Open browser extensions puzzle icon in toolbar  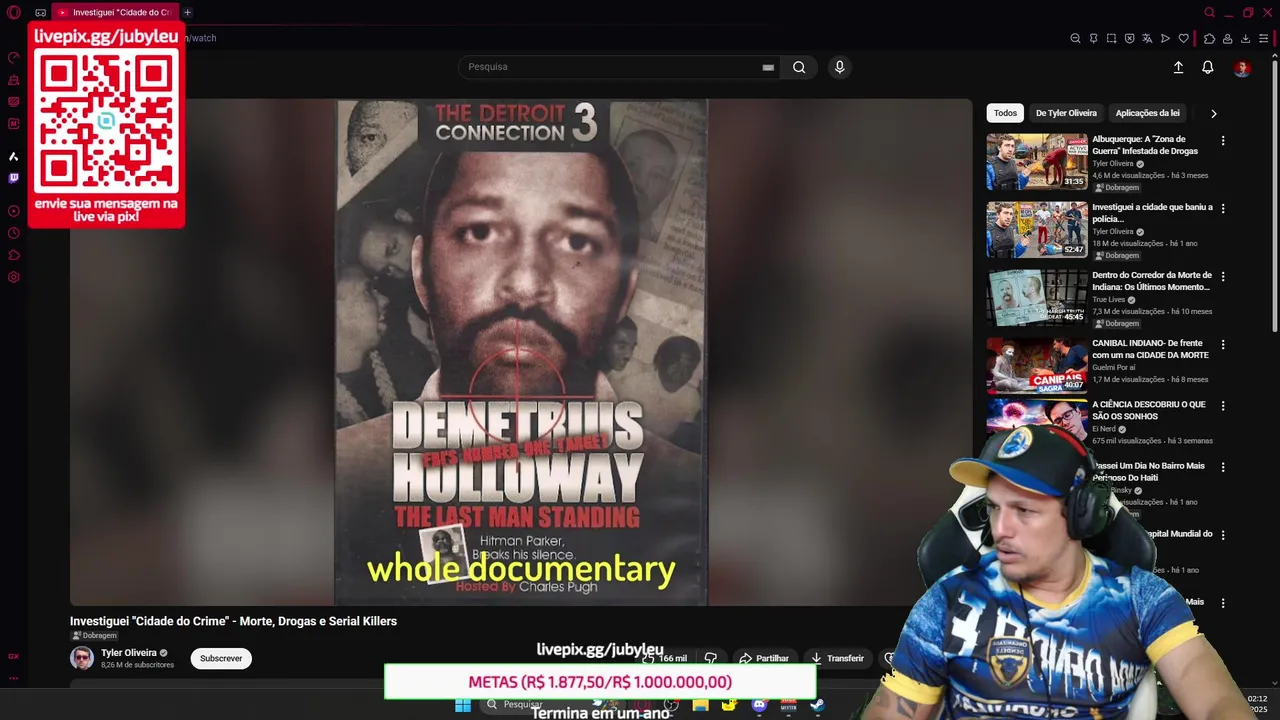[x=1209, y=38]
